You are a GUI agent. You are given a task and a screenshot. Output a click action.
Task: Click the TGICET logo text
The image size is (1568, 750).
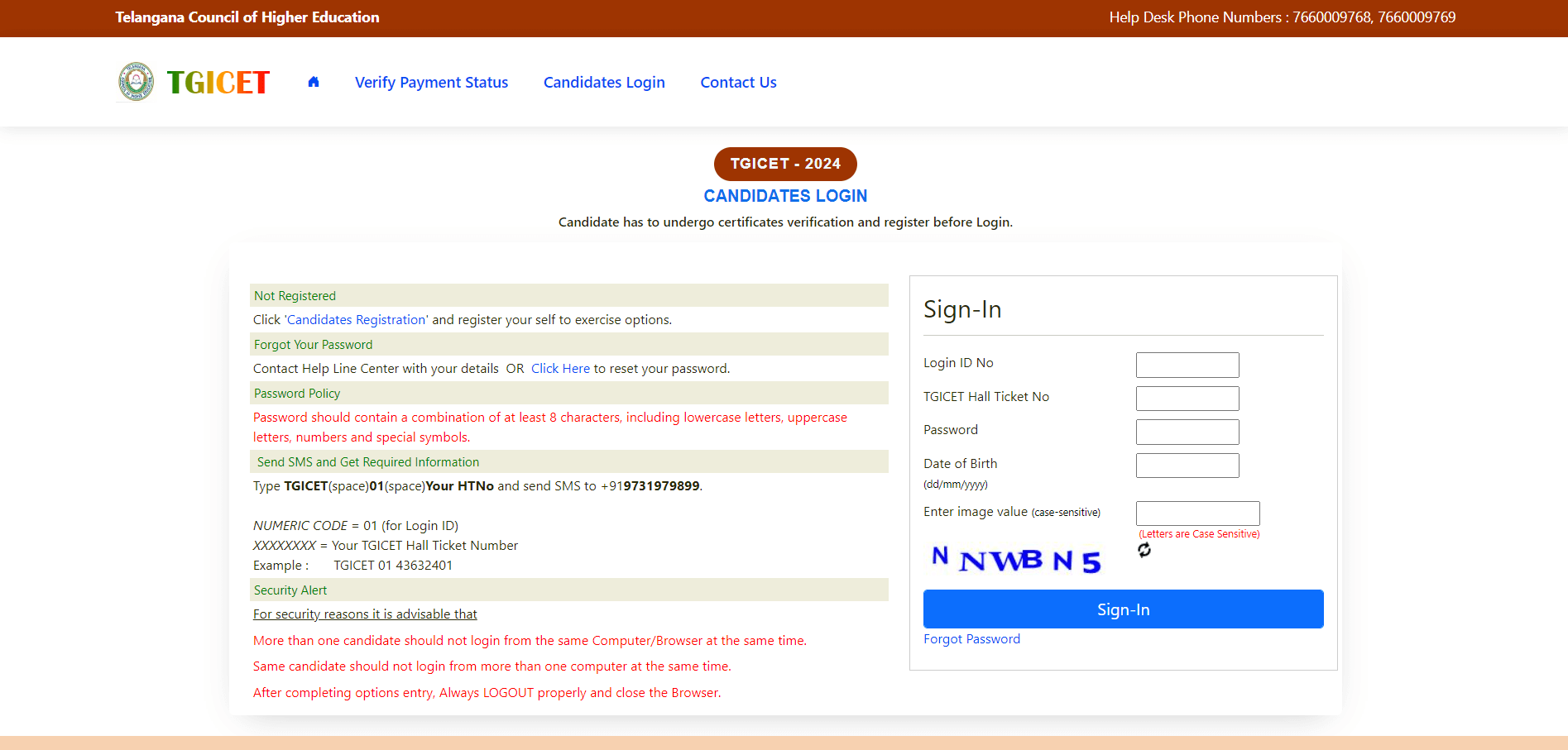pos(218,82)
